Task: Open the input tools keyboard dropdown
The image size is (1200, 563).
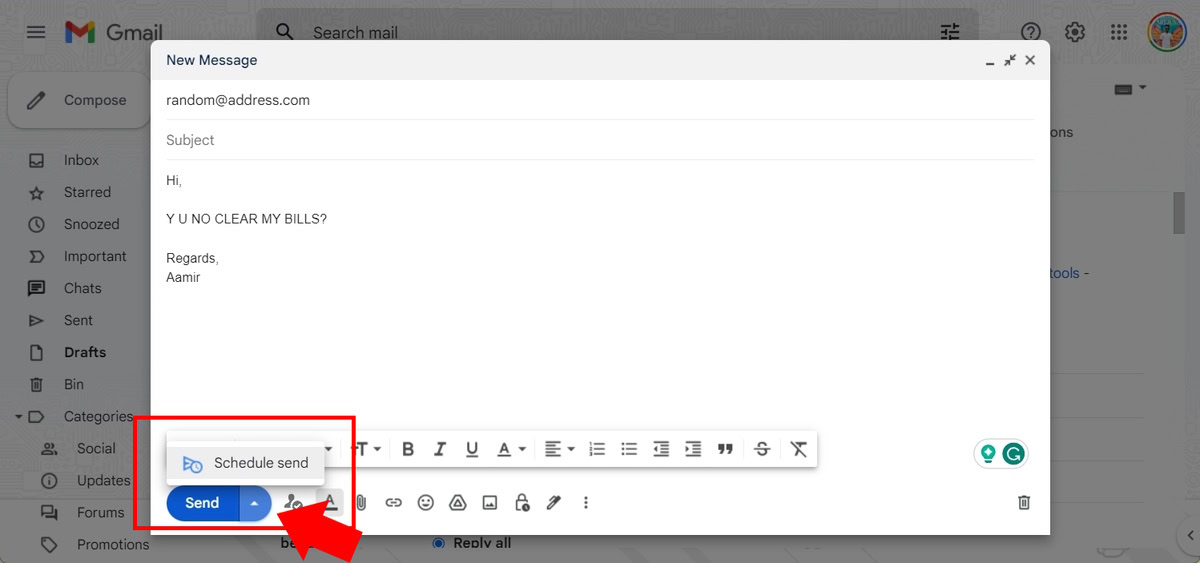Action: pyautogui.click(x=1130, y=88)
